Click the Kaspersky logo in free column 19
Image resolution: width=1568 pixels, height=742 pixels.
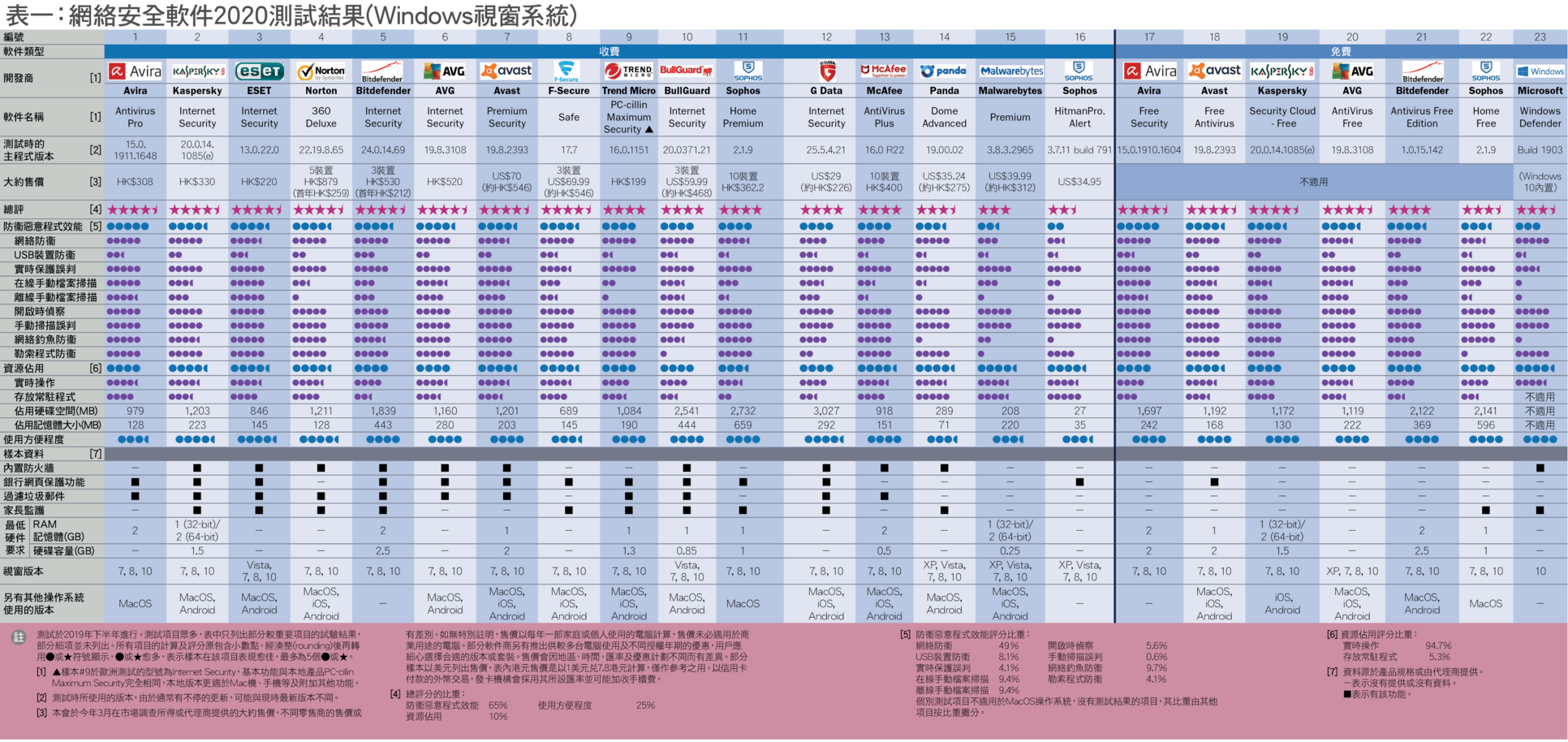(x=1282, y=71)
